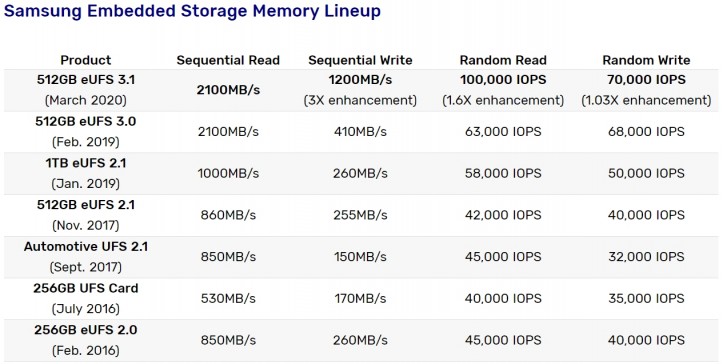Click the Samsung Embedded Storage Memory Lineup title
The width and height of the screenshot is (727, 364).
pyautogui.click(x=192, y=11)
